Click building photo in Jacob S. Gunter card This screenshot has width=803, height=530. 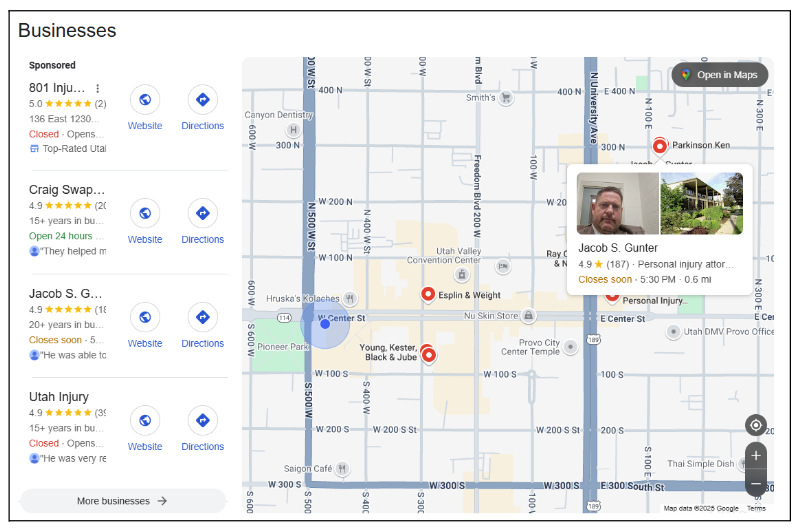[x=702, y=203]
